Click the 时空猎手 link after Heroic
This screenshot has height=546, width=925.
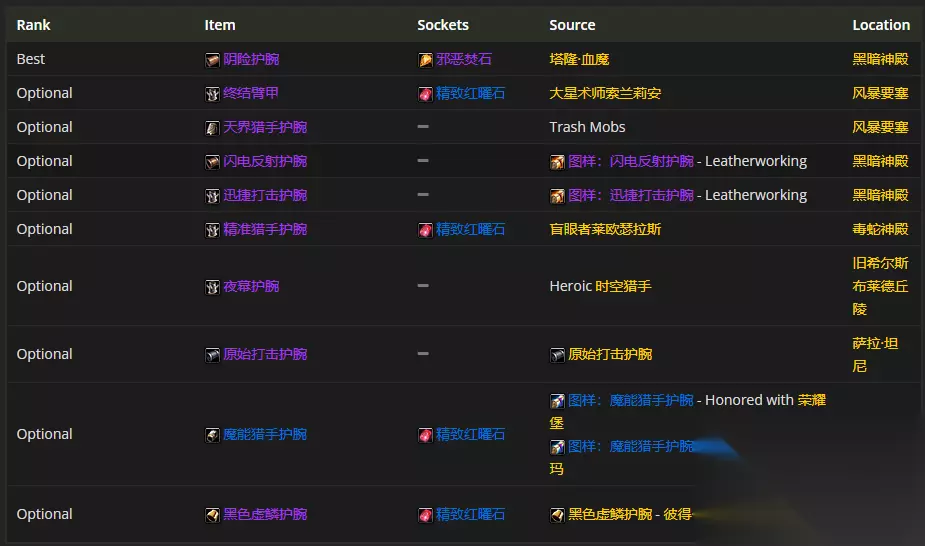623,287
